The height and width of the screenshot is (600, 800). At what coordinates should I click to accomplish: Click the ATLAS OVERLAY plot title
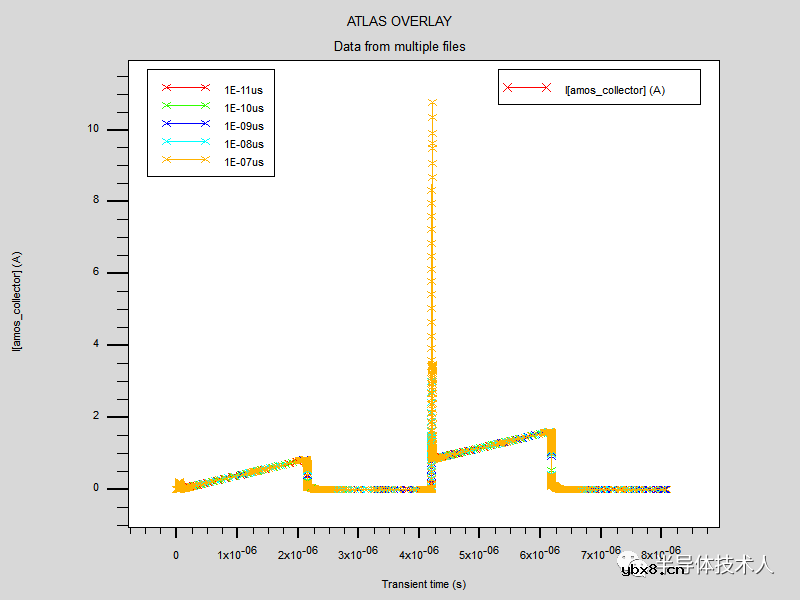coord(399,21)
